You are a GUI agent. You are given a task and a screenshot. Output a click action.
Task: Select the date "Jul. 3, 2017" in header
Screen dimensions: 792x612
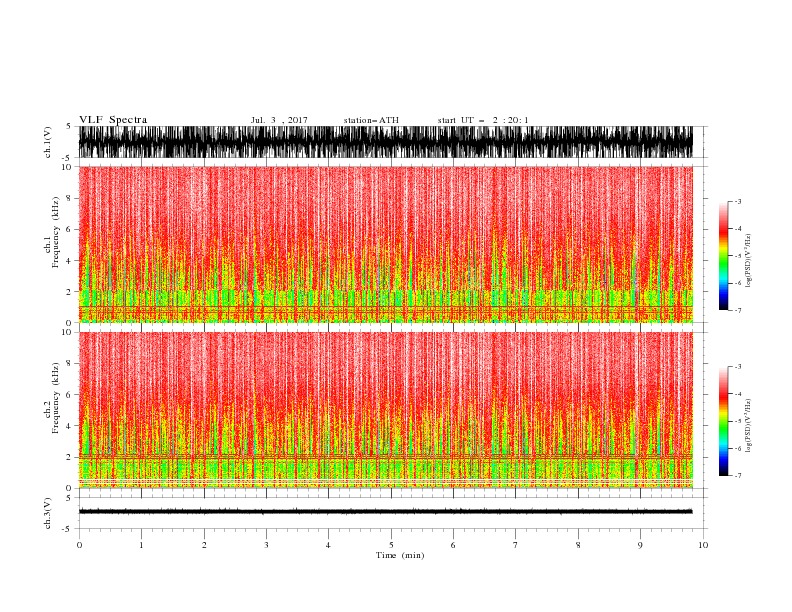[279, 120]
